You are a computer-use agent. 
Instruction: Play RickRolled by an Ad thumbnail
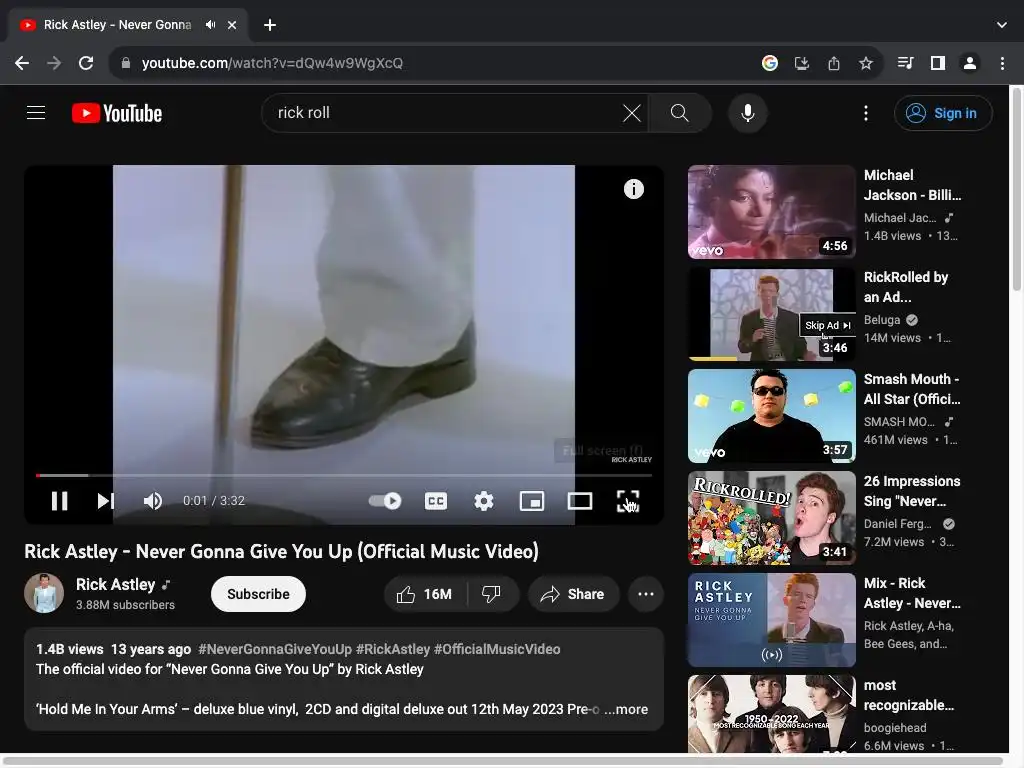pyautogui.click(x=772, y=314)
